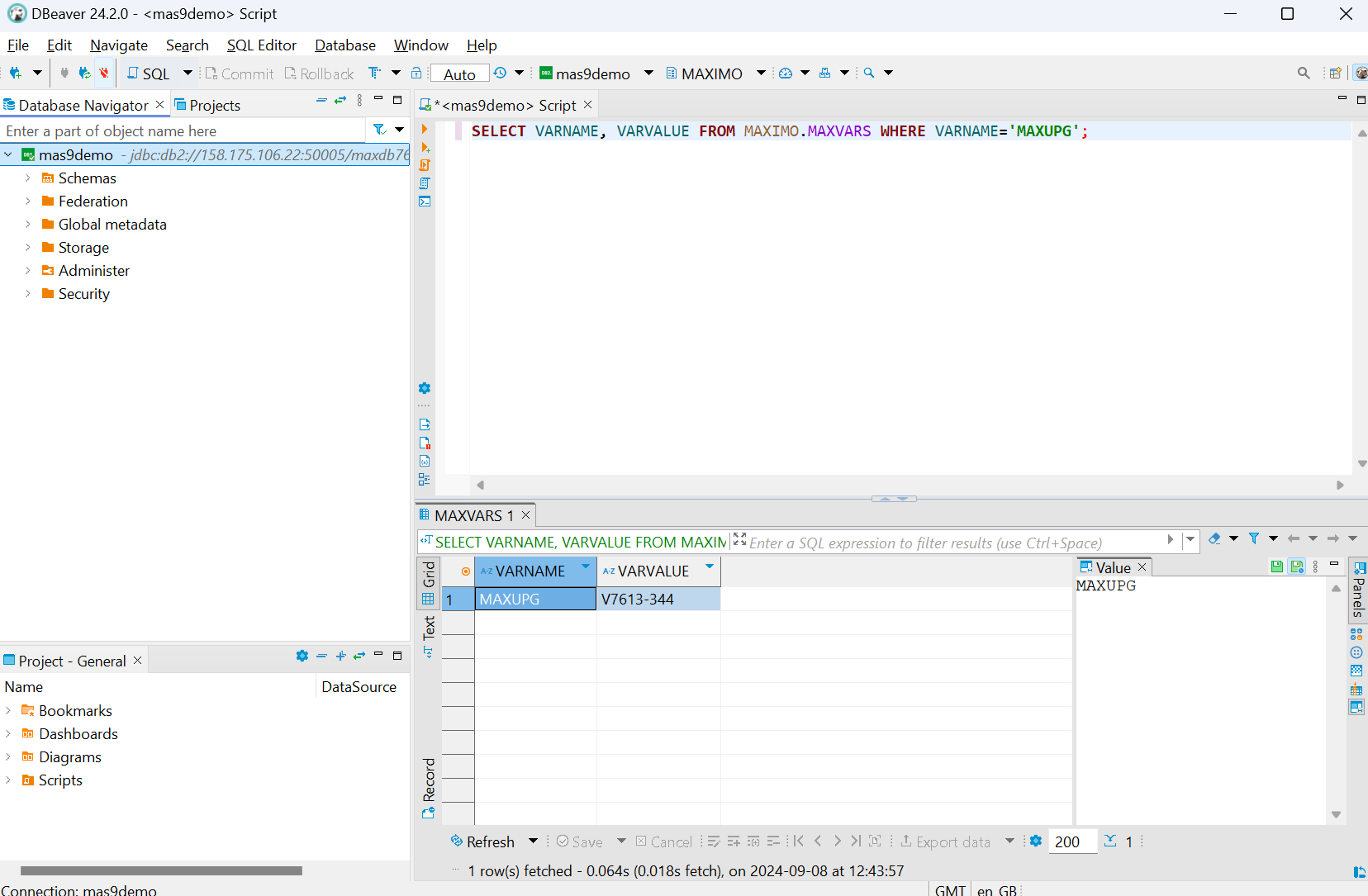Click the fetch size 200 field
This screenshot has width=1368, height=896.
1072,841
